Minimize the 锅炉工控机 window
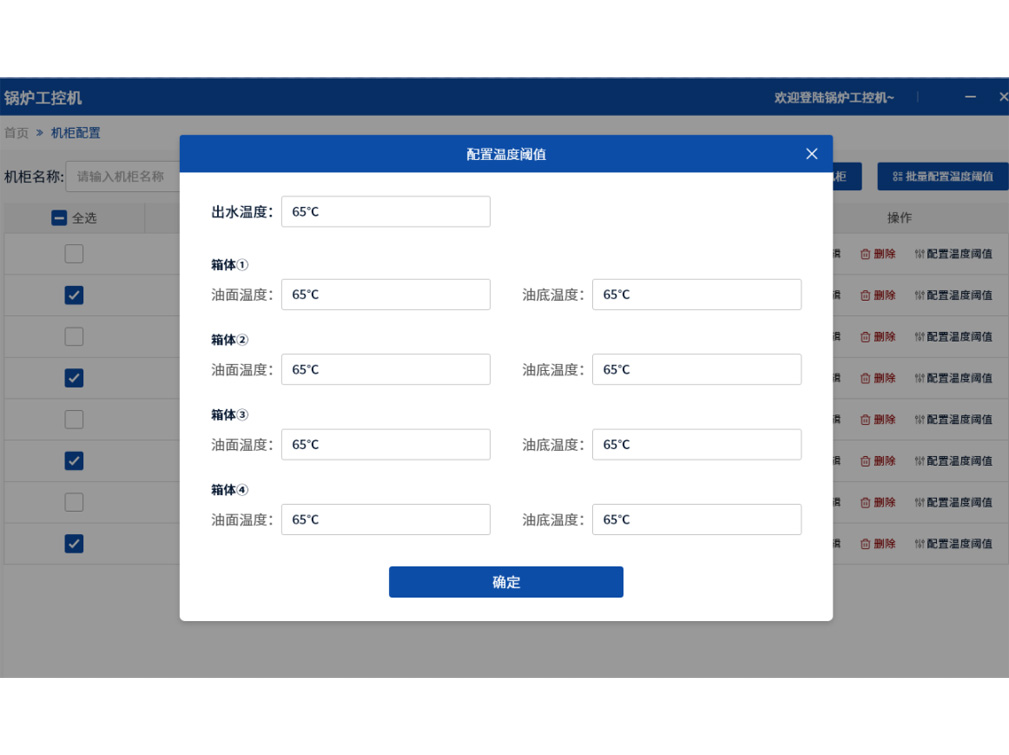The image size is (1009, 755). [x=970, y=97]
